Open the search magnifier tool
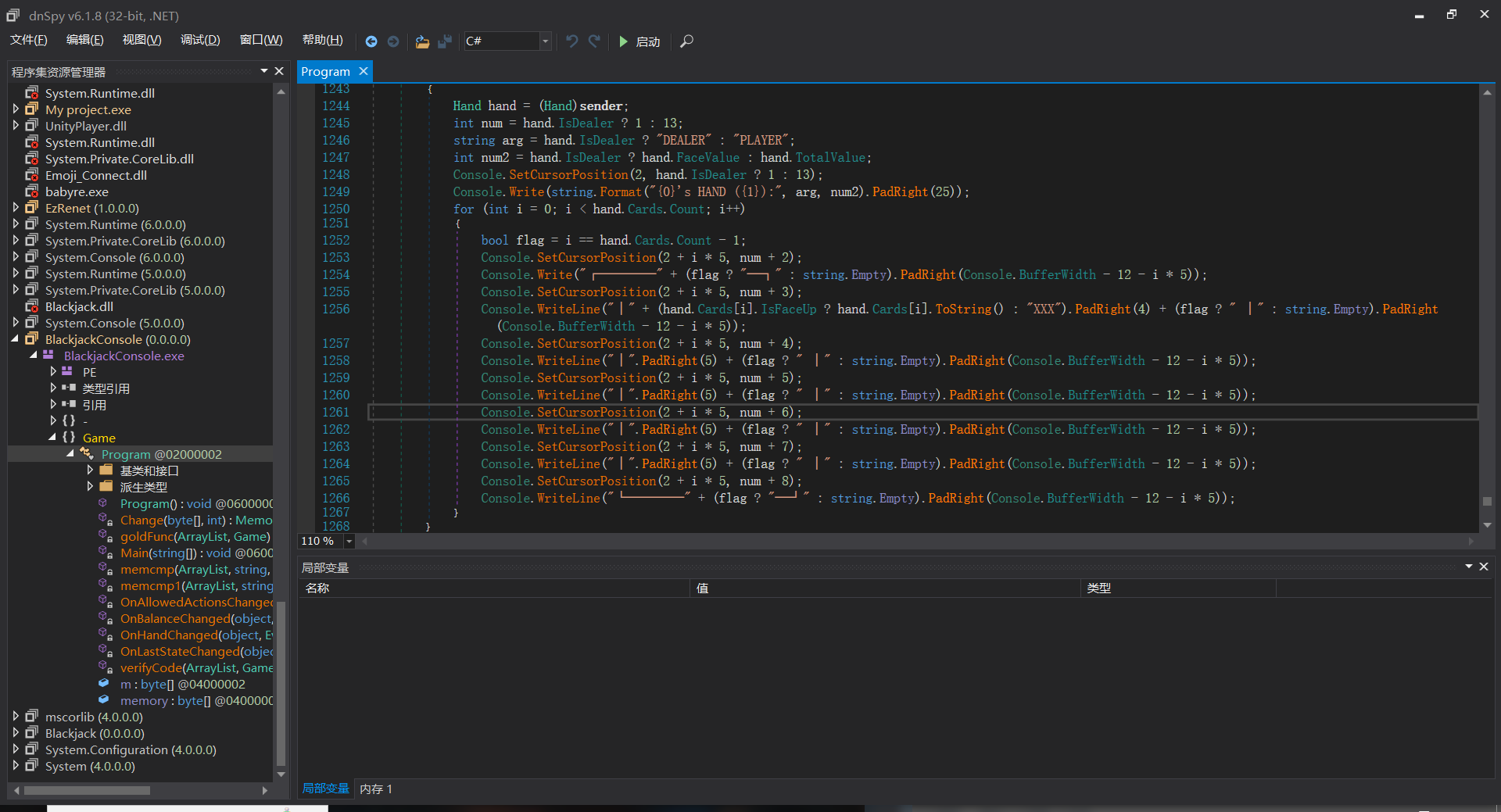1501x812 pixels. [686, 41]
